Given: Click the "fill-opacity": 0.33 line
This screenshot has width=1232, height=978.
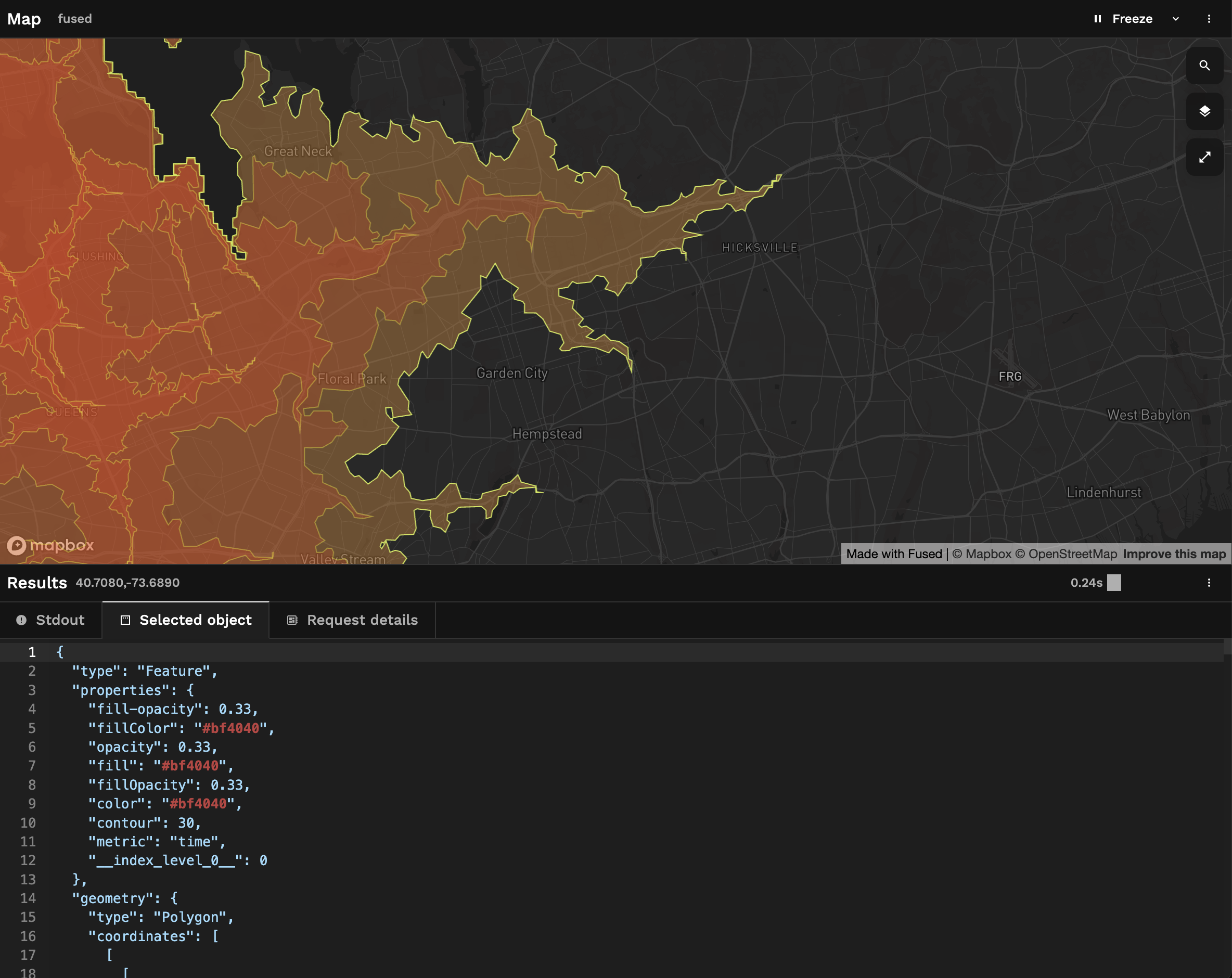Looking at the screenshot, I should pos(173,710).
